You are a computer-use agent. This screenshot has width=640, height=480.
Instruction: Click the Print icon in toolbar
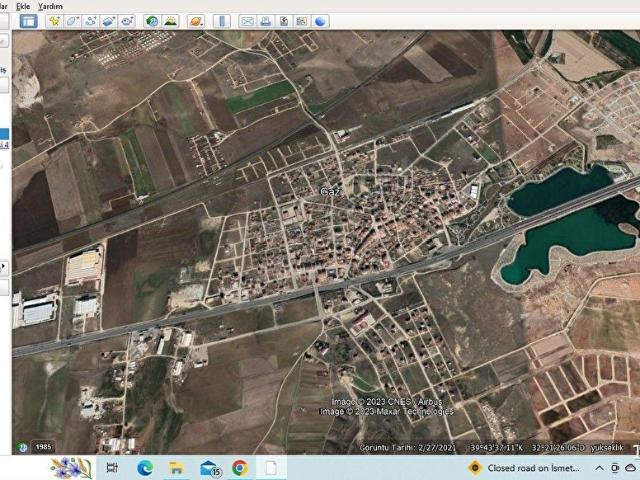click(x=266, y=21)
